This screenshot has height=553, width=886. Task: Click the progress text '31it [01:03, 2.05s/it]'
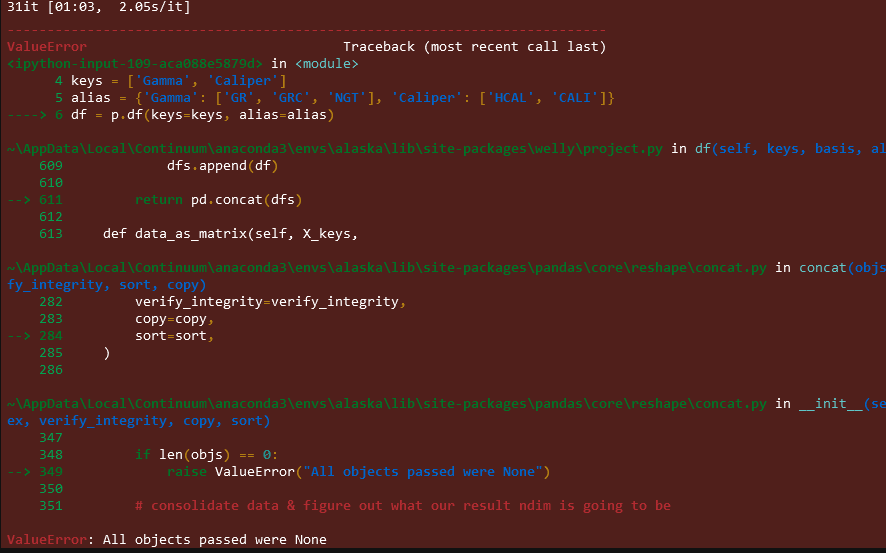(99, 7)
